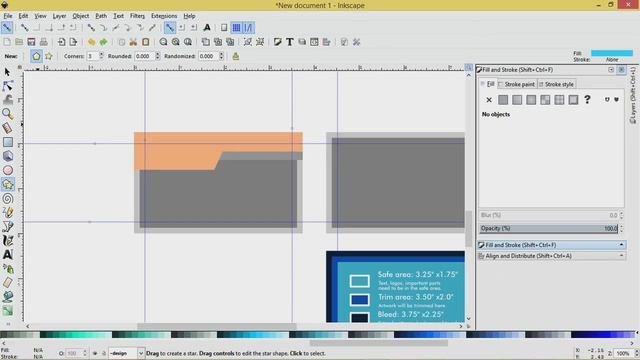640x360 pixels.
Task: Click the Import file icon
Action: [61, 42]
